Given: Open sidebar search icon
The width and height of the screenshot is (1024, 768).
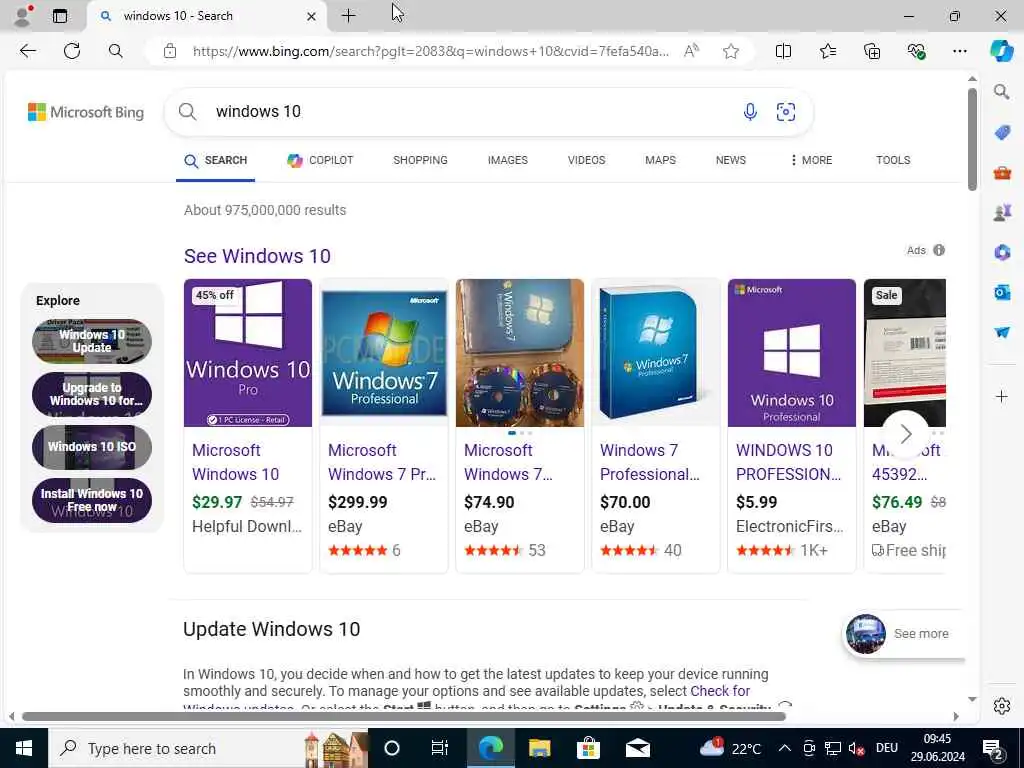Looking at the screenshot, I should pos(1001,92).
